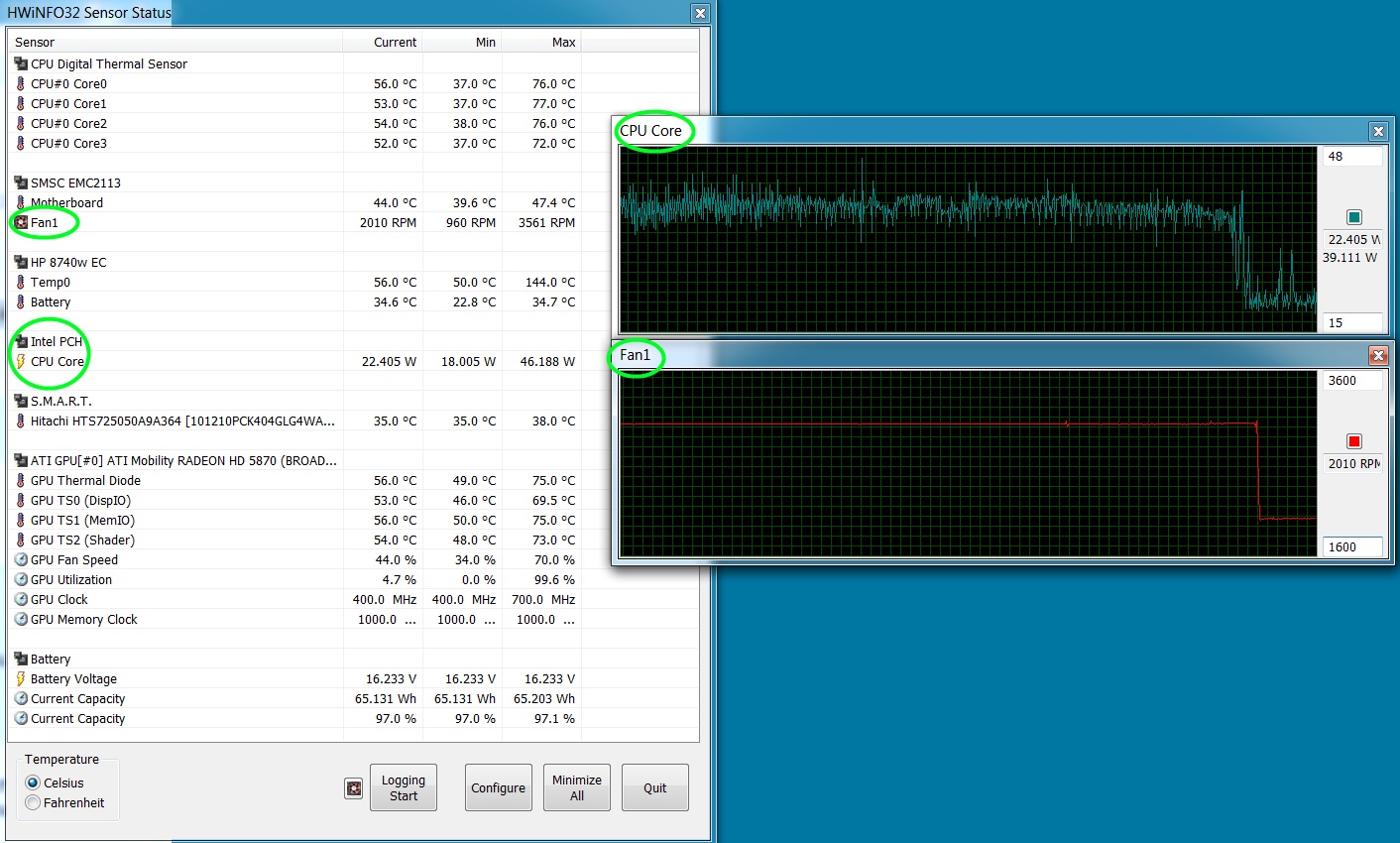Click the thermometer icon beside CPU#0 Core0
The width and height of the screenshot is (1400, 843).
tap(21, 83)
